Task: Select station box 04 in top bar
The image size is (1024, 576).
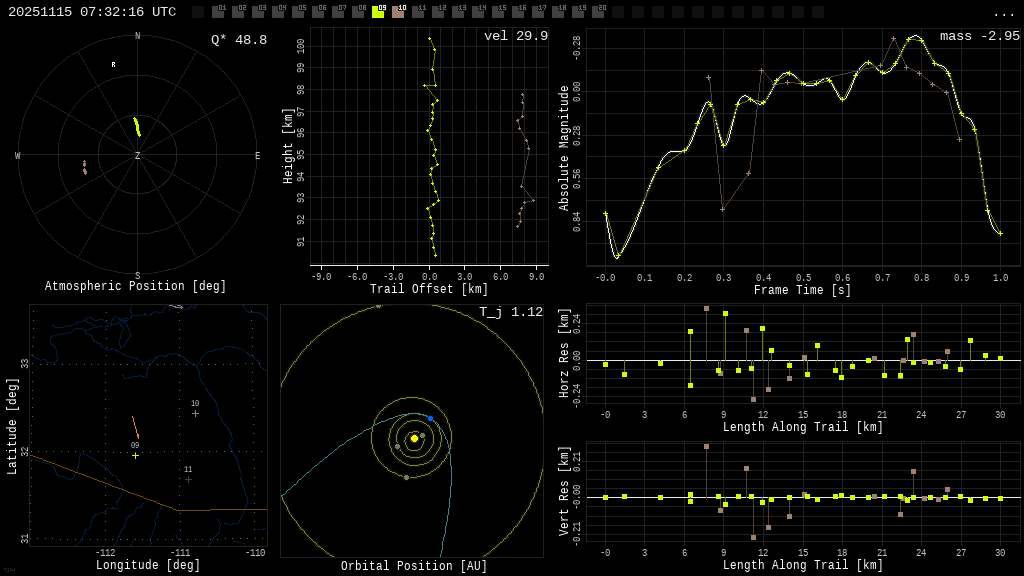Action: (x=278, y=12)
